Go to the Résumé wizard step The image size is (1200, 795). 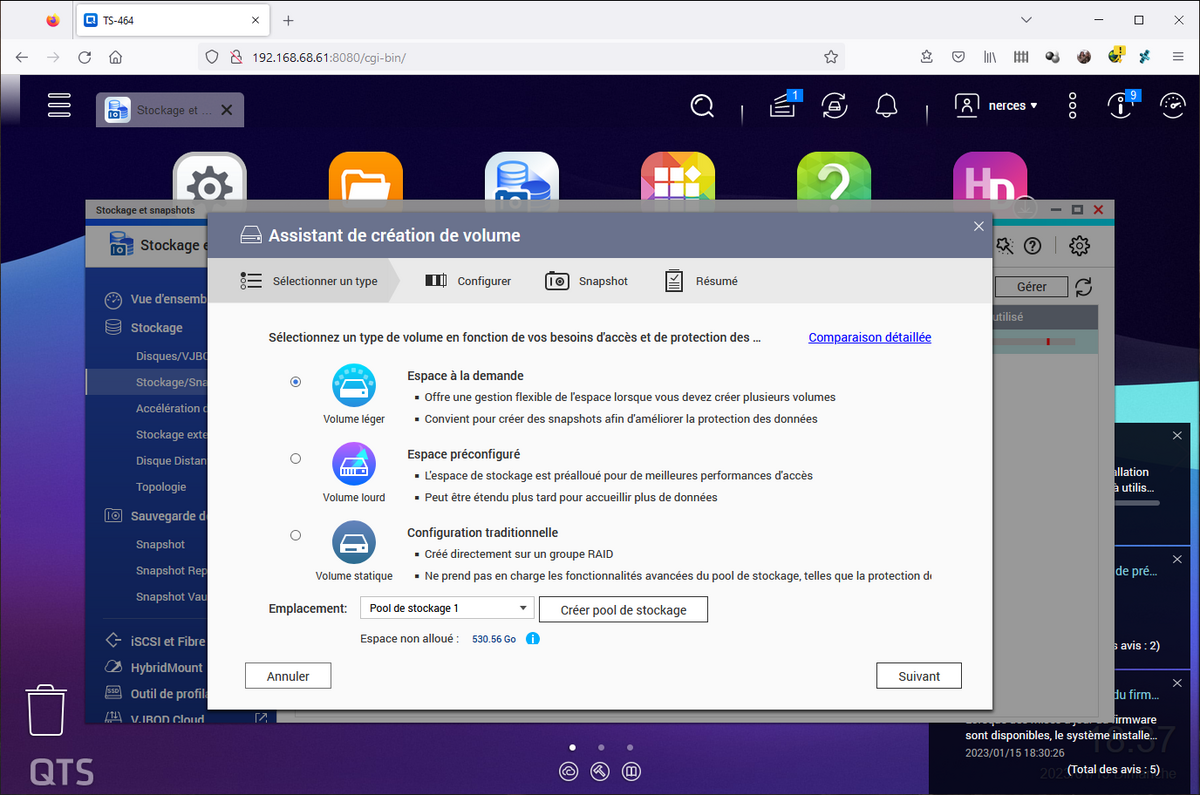[x=701, y=281]
